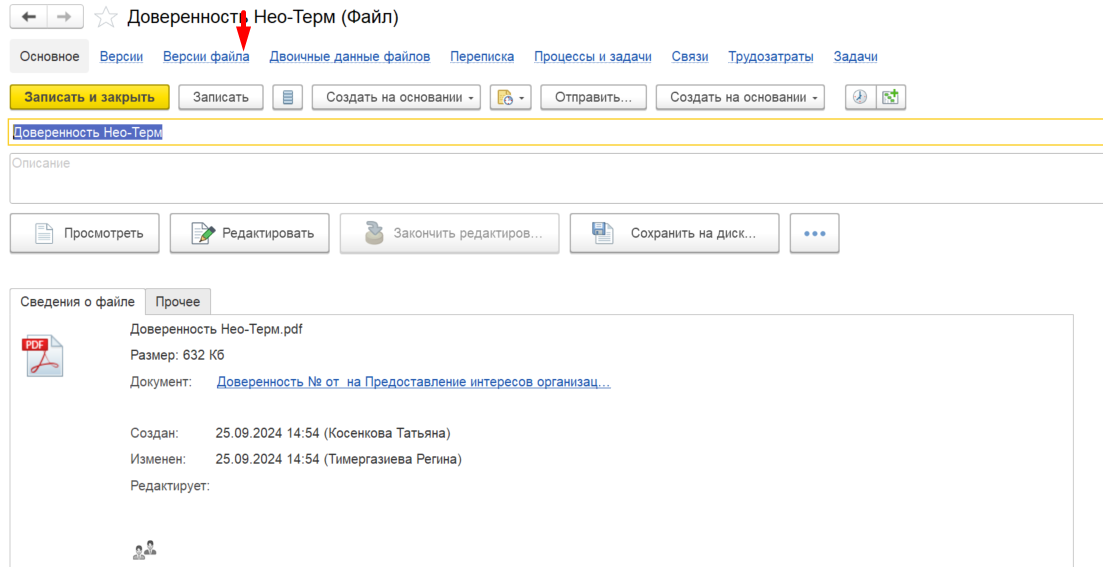Click Сохранить на диск... button
This screenshot has width=1103, height=567.
(x=674, y=234)
